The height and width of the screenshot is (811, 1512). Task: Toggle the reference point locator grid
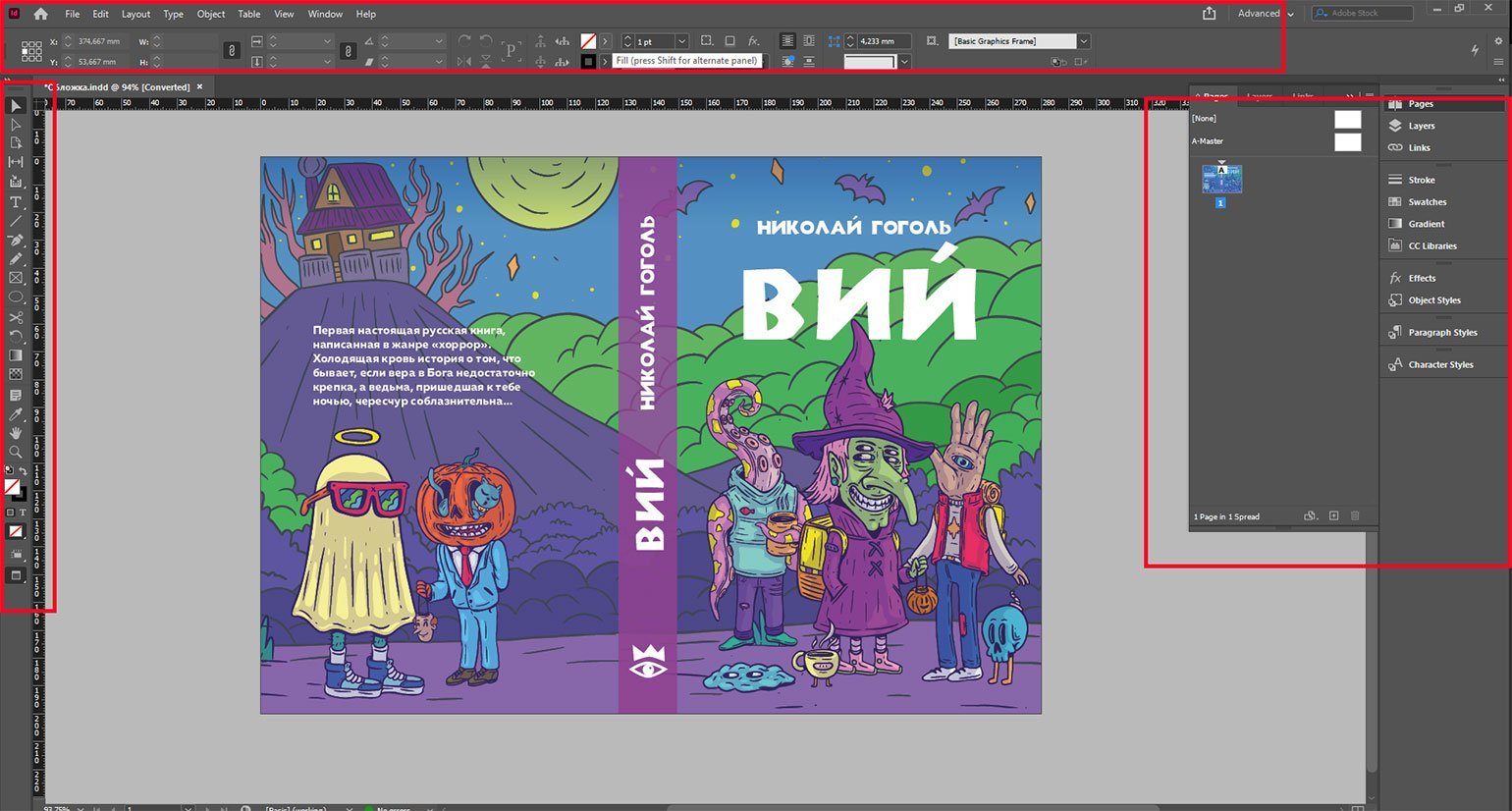[31, 51]
